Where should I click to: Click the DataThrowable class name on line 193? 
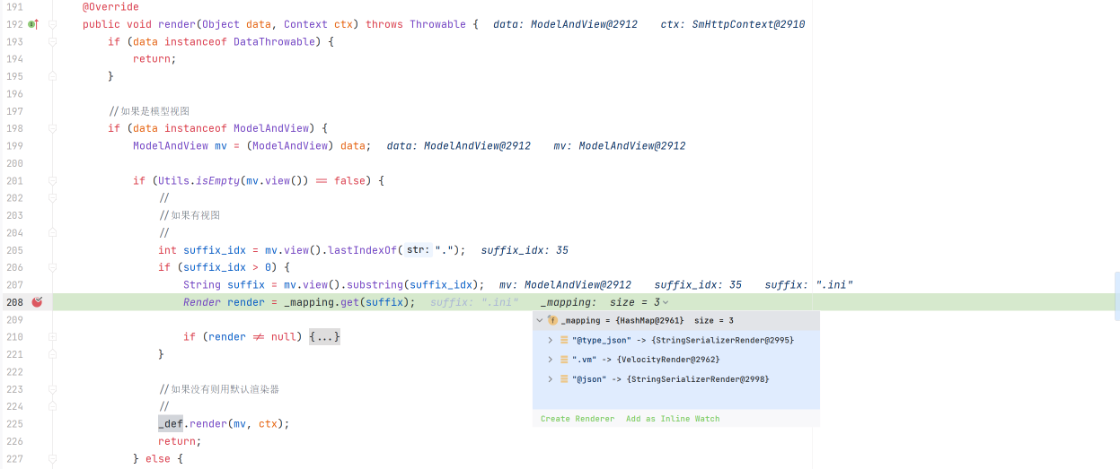tap(274, 41)
